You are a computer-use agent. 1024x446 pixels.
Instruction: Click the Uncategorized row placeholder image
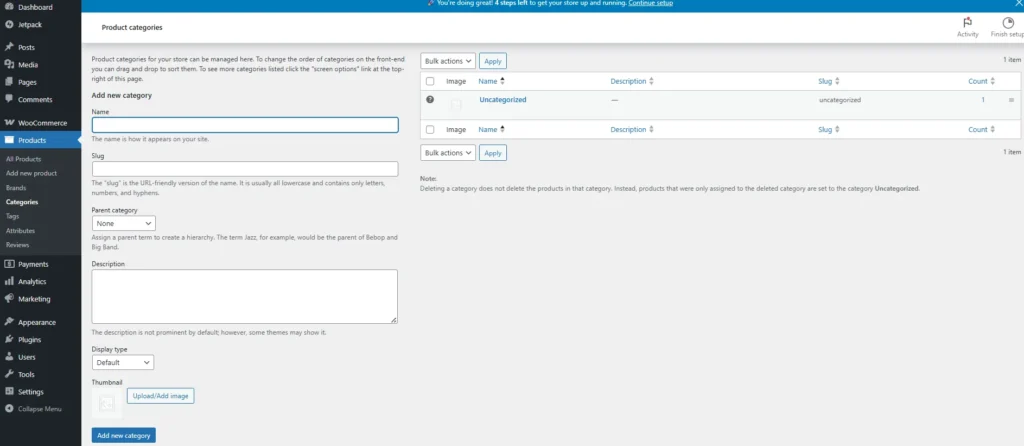(x=456, y=104)
